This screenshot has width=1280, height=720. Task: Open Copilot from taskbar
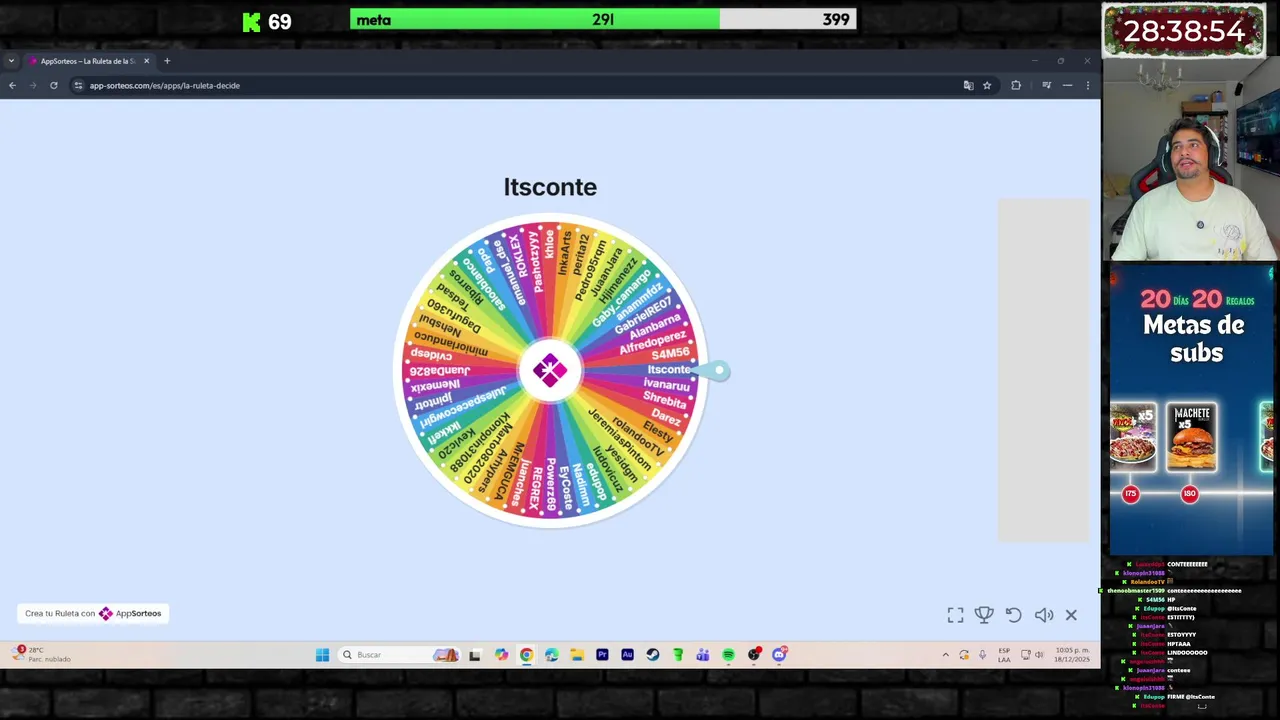(x=501, y=655)
